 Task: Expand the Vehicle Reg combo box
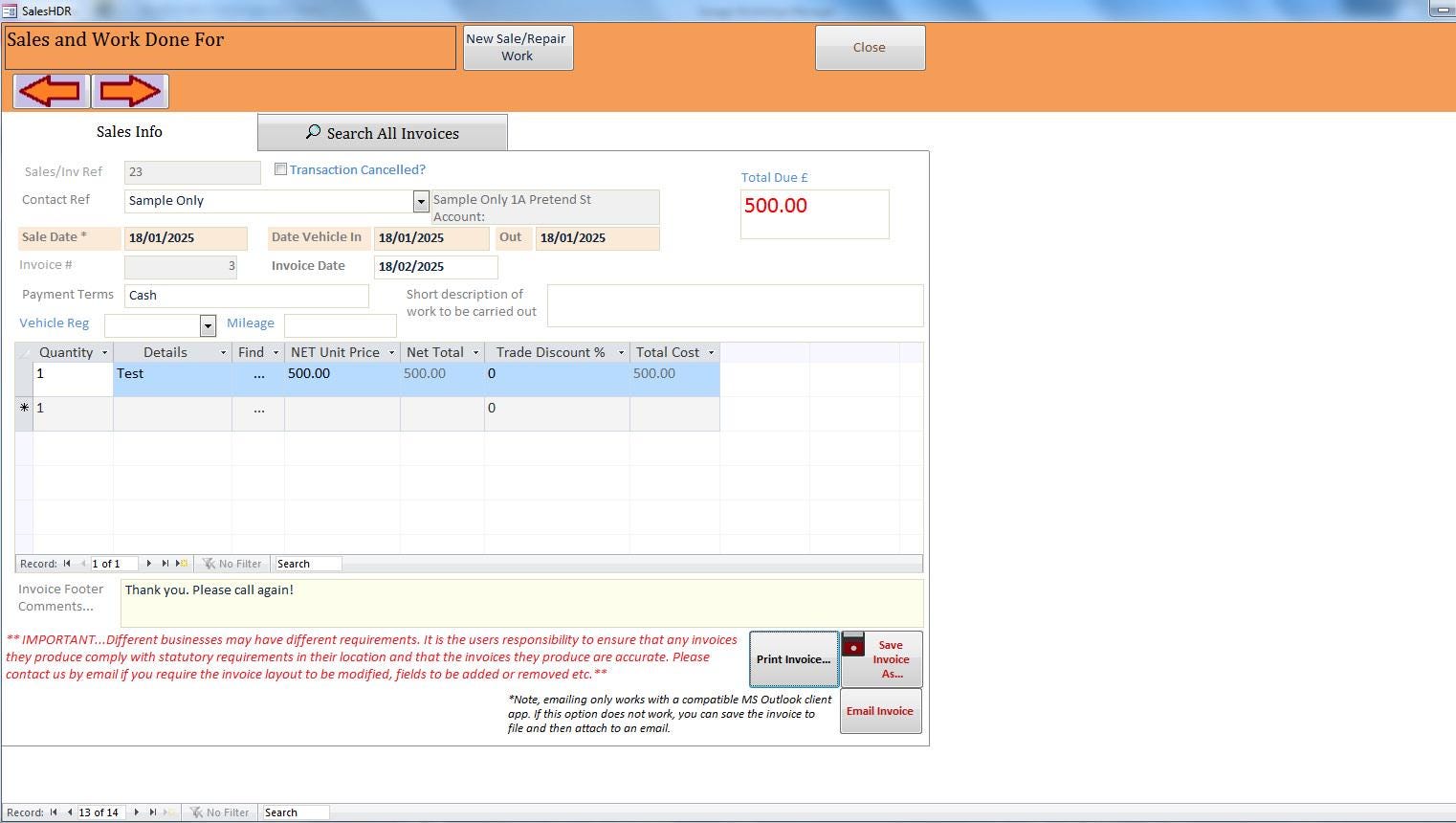click(x=208, y=325)
